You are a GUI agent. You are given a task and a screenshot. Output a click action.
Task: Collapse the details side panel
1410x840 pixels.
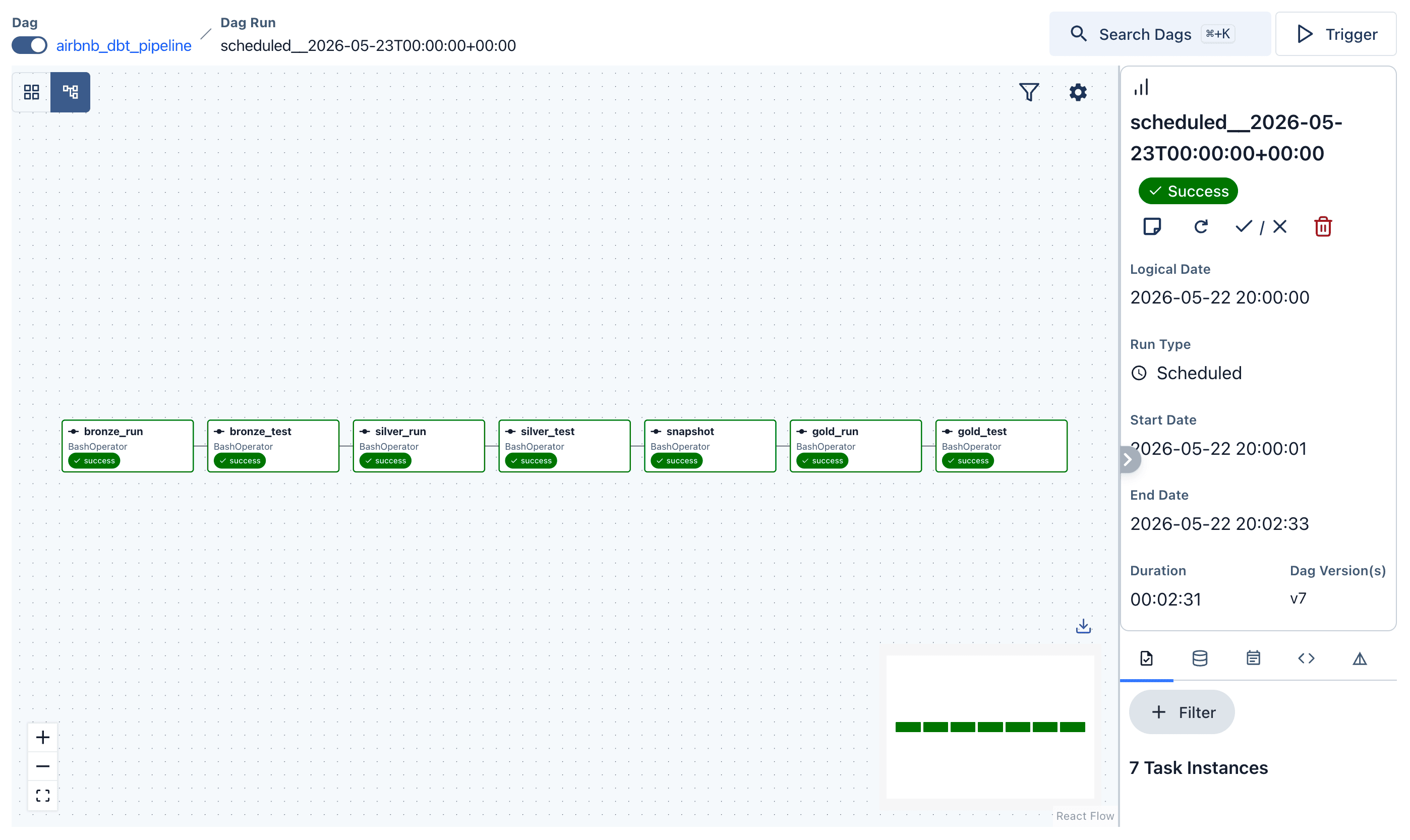click(1128, 460)
